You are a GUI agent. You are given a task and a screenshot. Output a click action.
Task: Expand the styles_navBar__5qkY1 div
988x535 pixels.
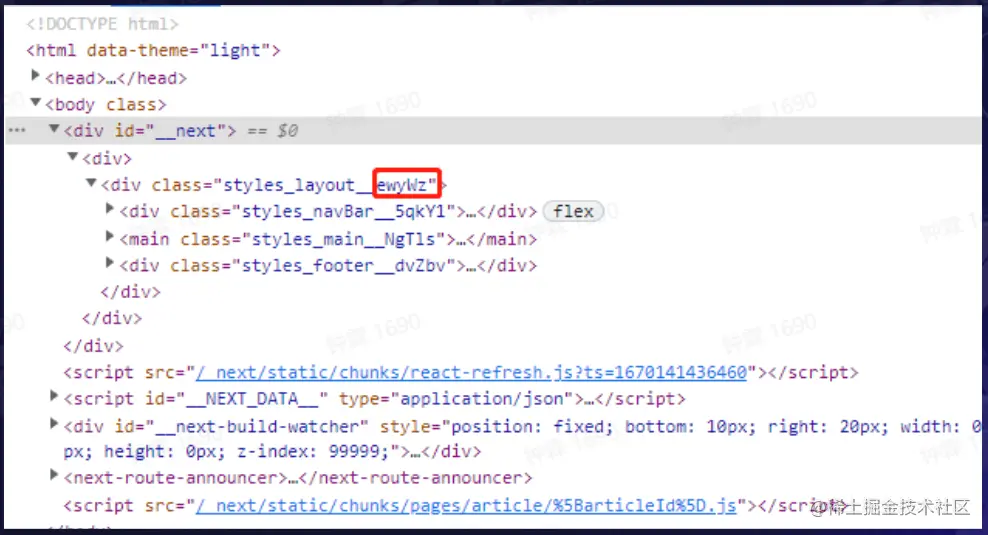110,209
